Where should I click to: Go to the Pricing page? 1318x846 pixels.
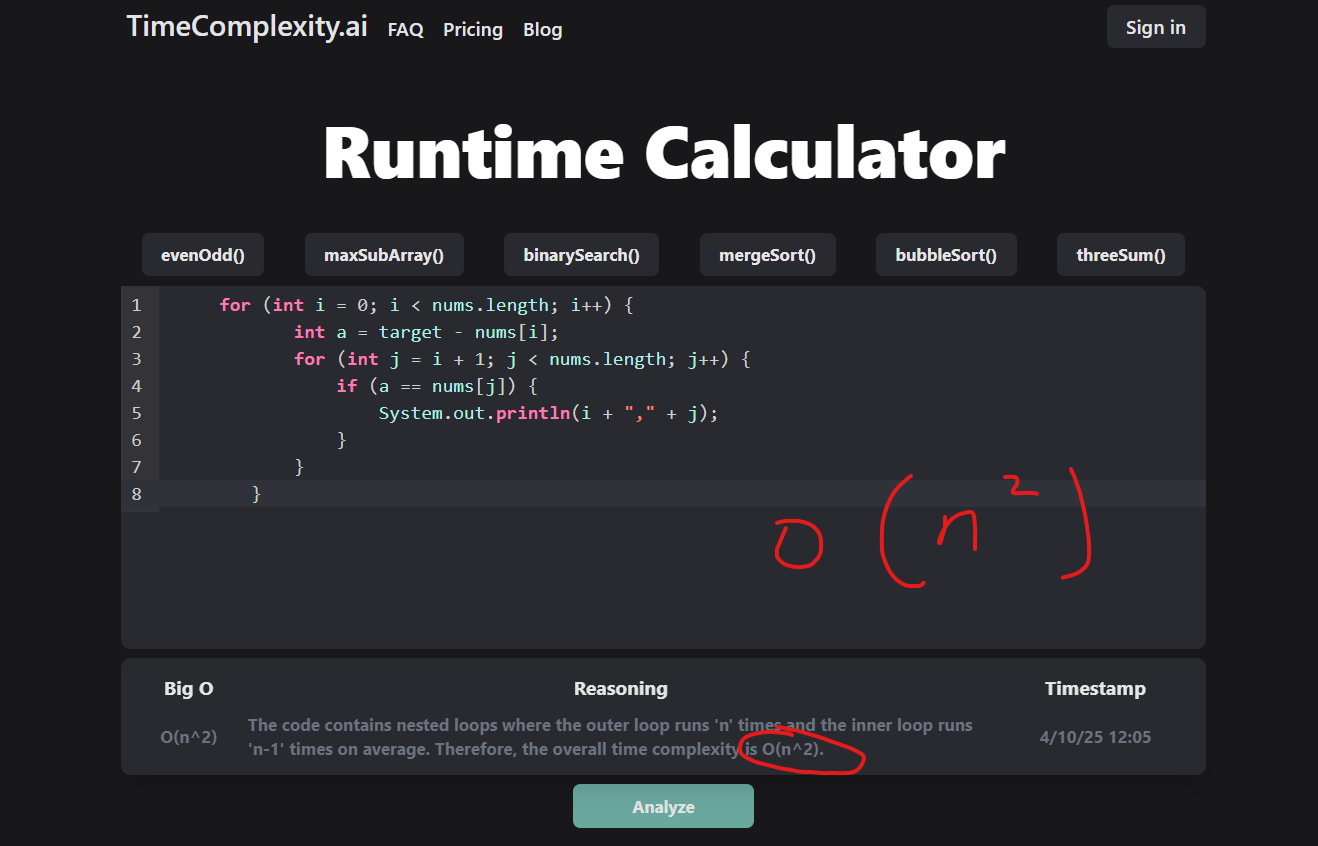coord(473,30)
